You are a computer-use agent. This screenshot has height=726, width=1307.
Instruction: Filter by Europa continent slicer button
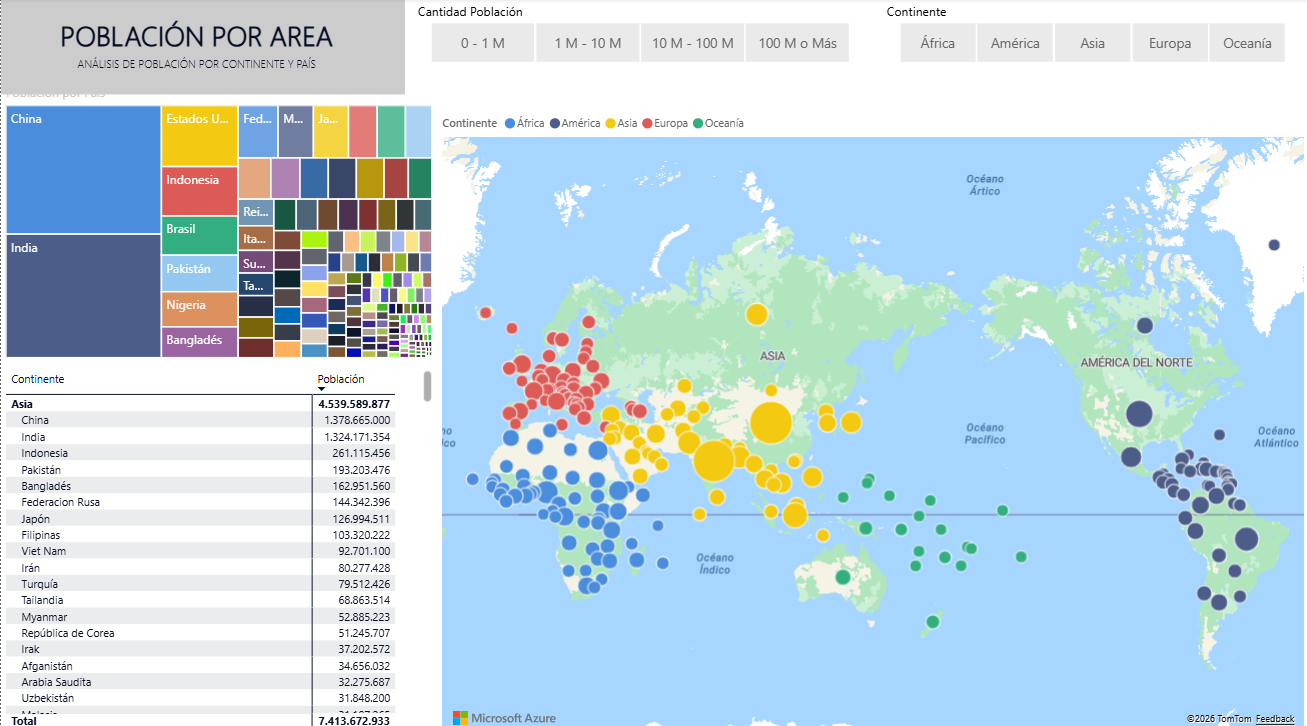[1169, 44]
